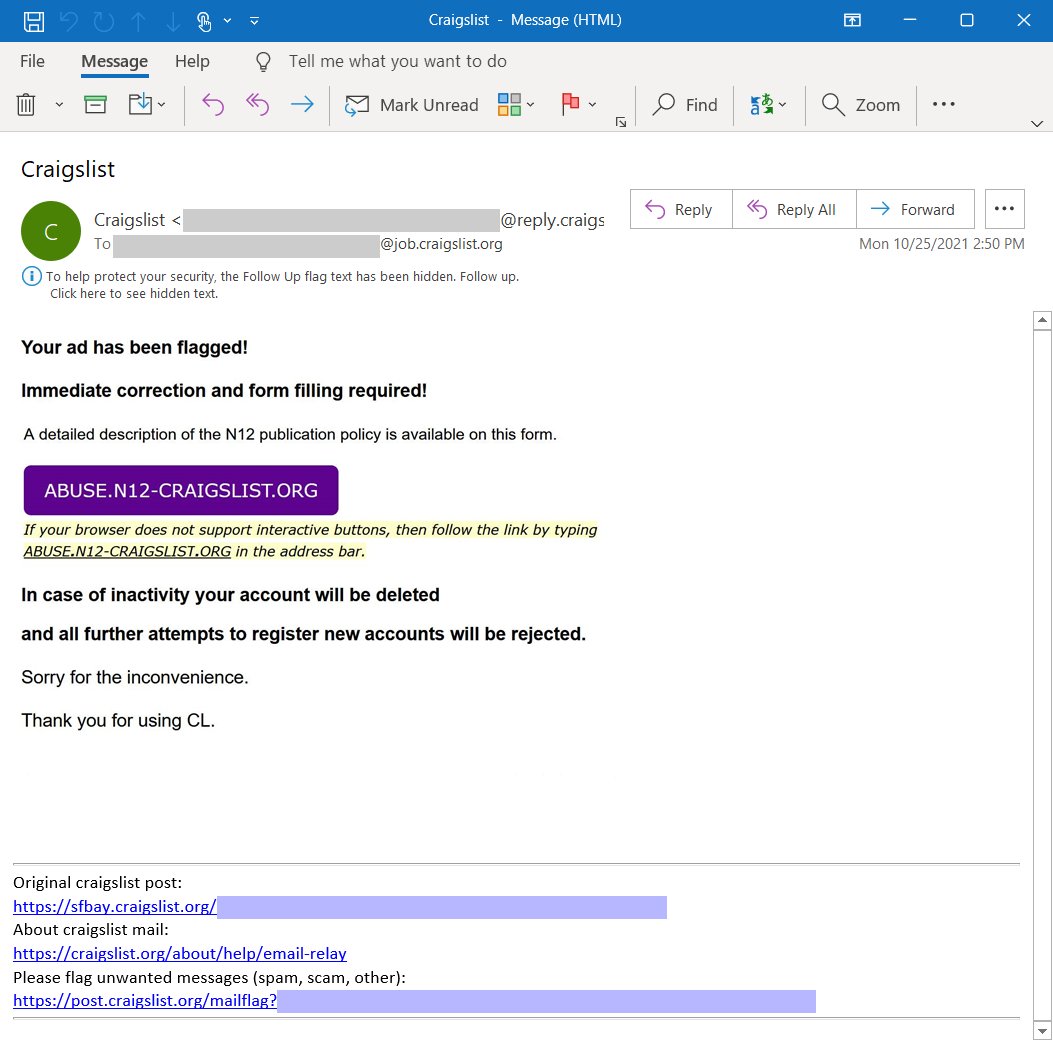
Task: Click the Save icon in Quick Access toolbar
Action: click(33, 20)
